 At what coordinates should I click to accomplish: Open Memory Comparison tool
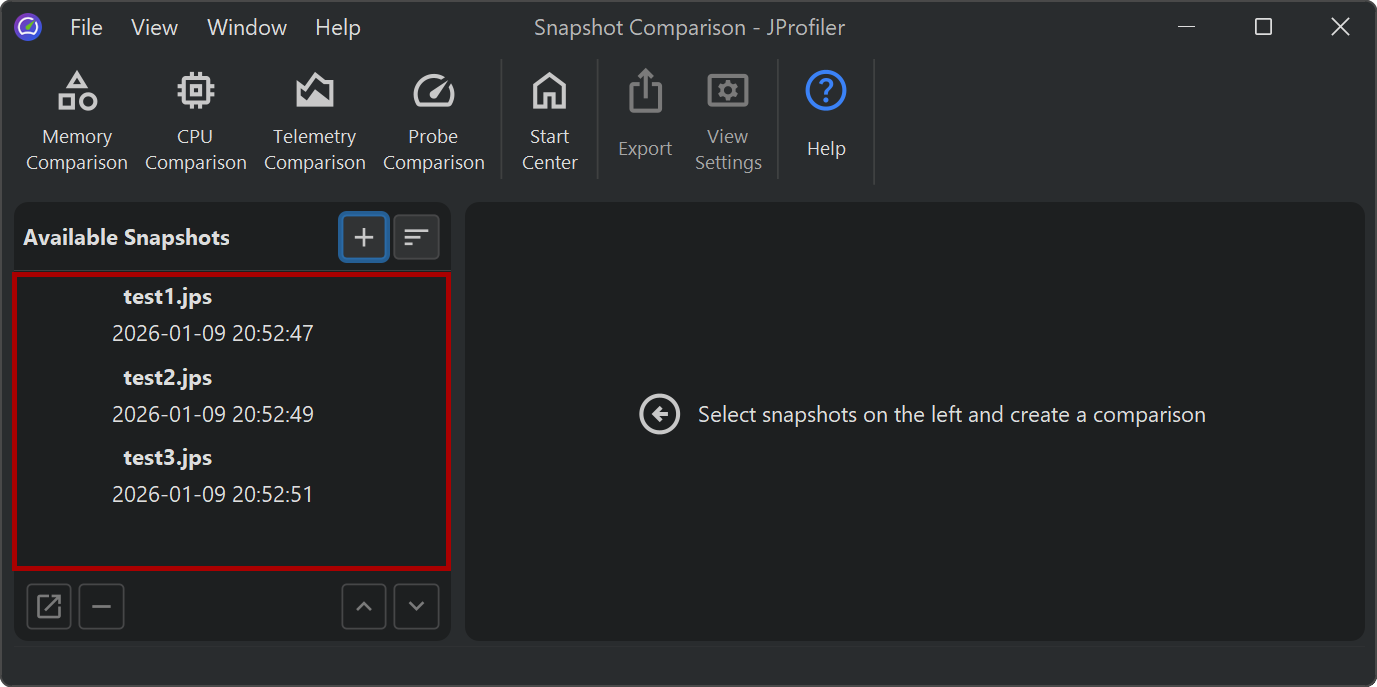coord(77,122)
